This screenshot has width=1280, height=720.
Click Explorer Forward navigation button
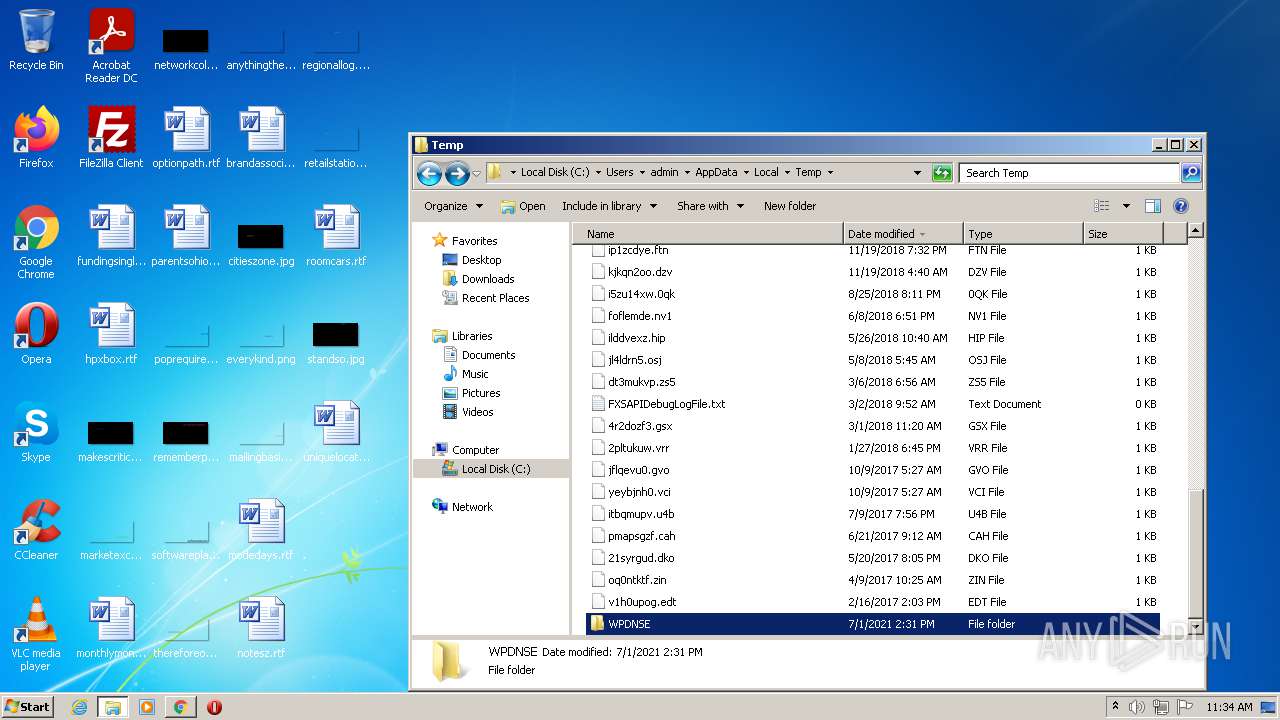457,173
